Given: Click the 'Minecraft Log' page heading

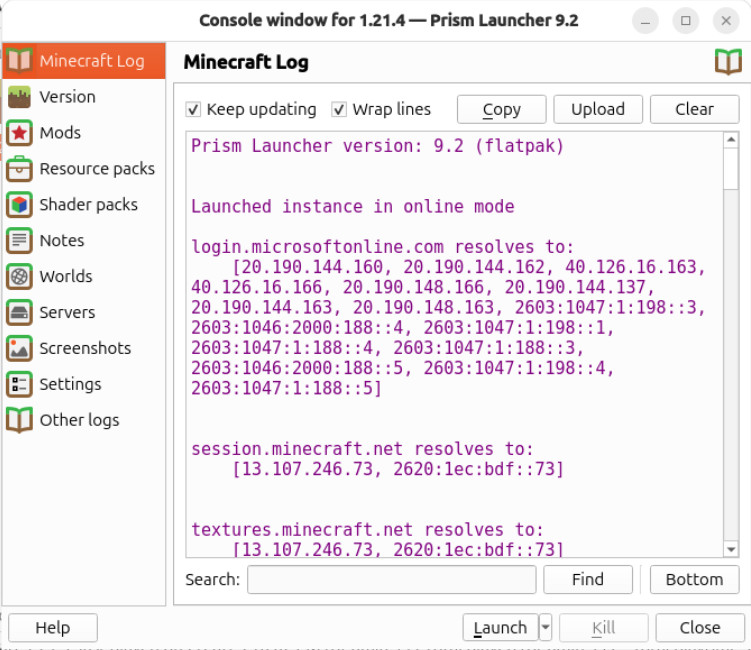Looking at the screenshot, I should click(246, 62).
